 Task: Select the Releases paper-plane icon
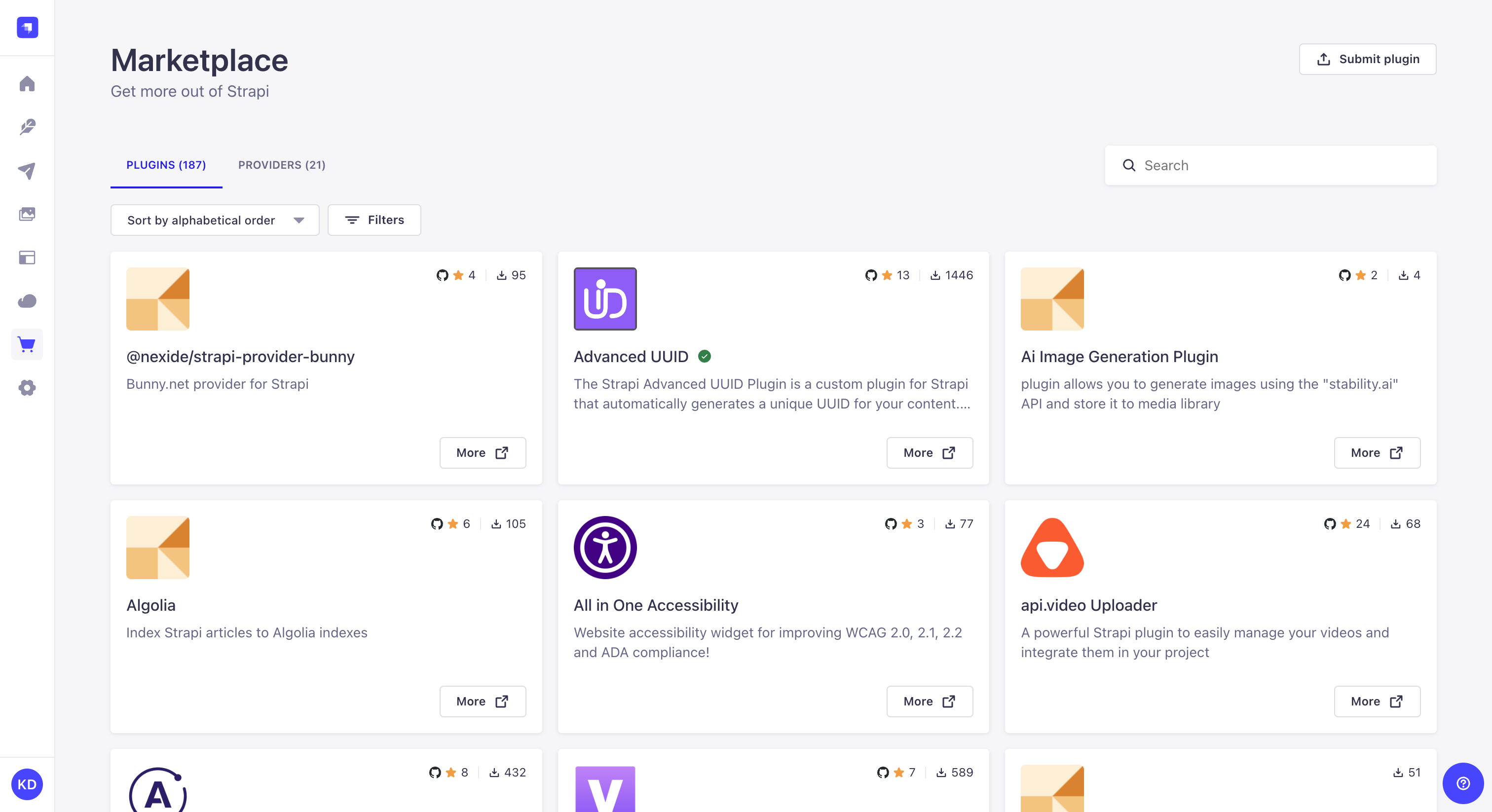point(27,170)
